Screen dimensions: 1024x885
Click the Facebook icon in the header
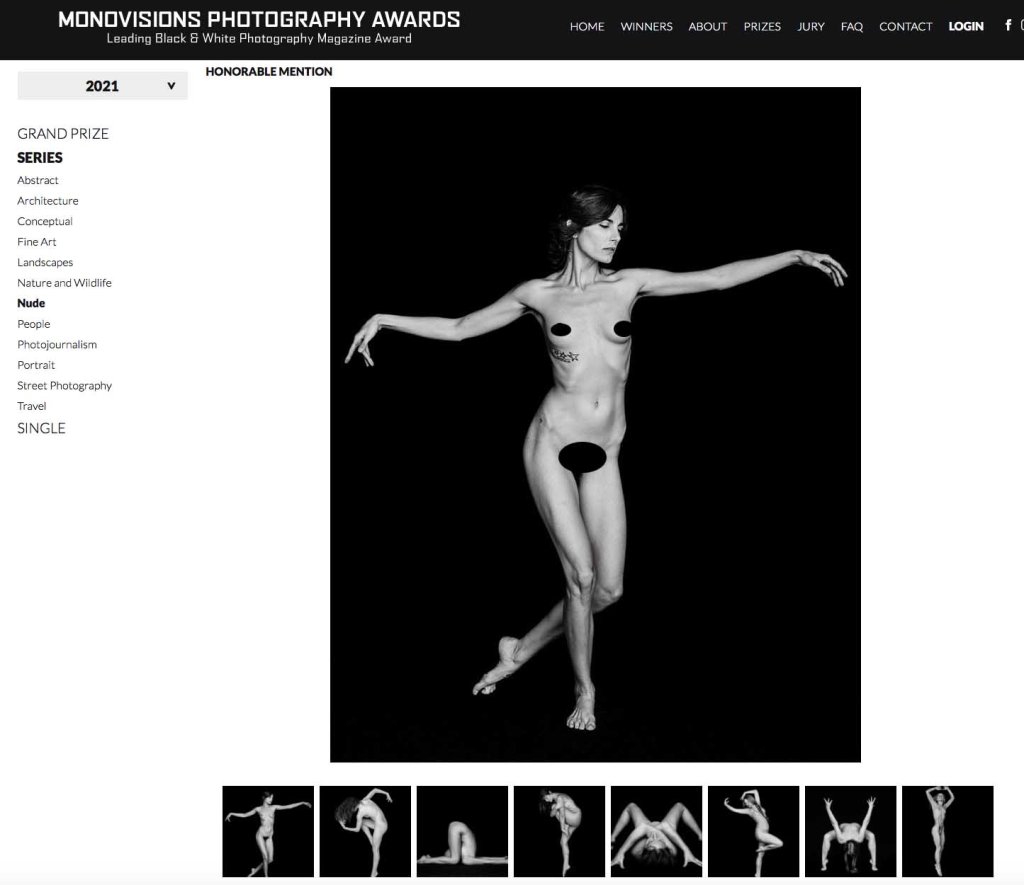click(1008, 26)
